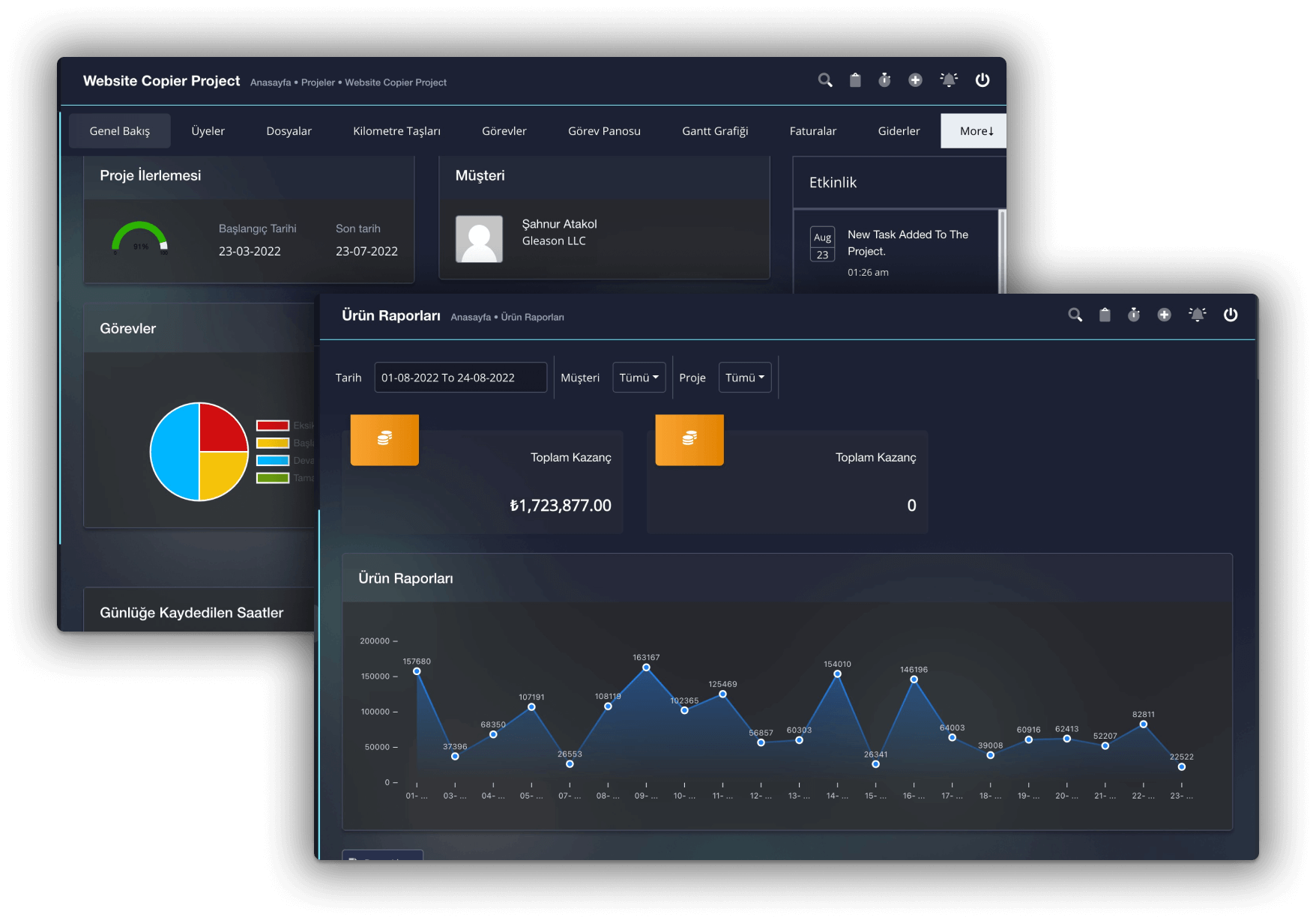This screenshot has width=1316, height=920.
Task: Open notifications bell in Ürün Raporları header
Action: [x=1198, y=315]
